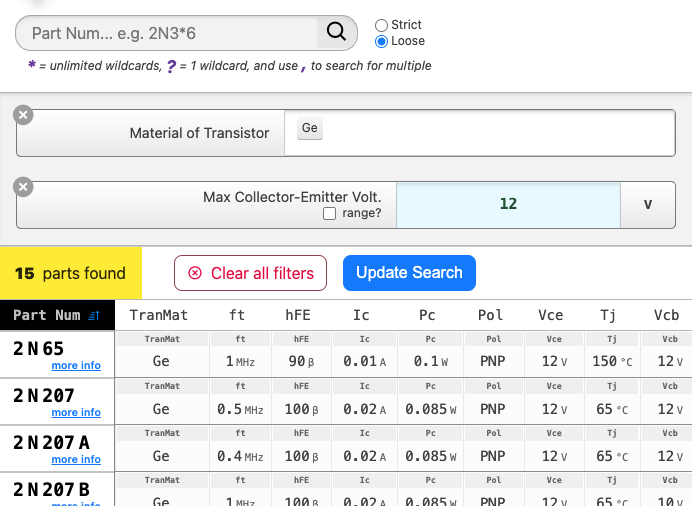Image resolution: width=692 pixels, height=506 pixels.
Task: Click the sort icon beside Part Num
Action: pos(94,315)
